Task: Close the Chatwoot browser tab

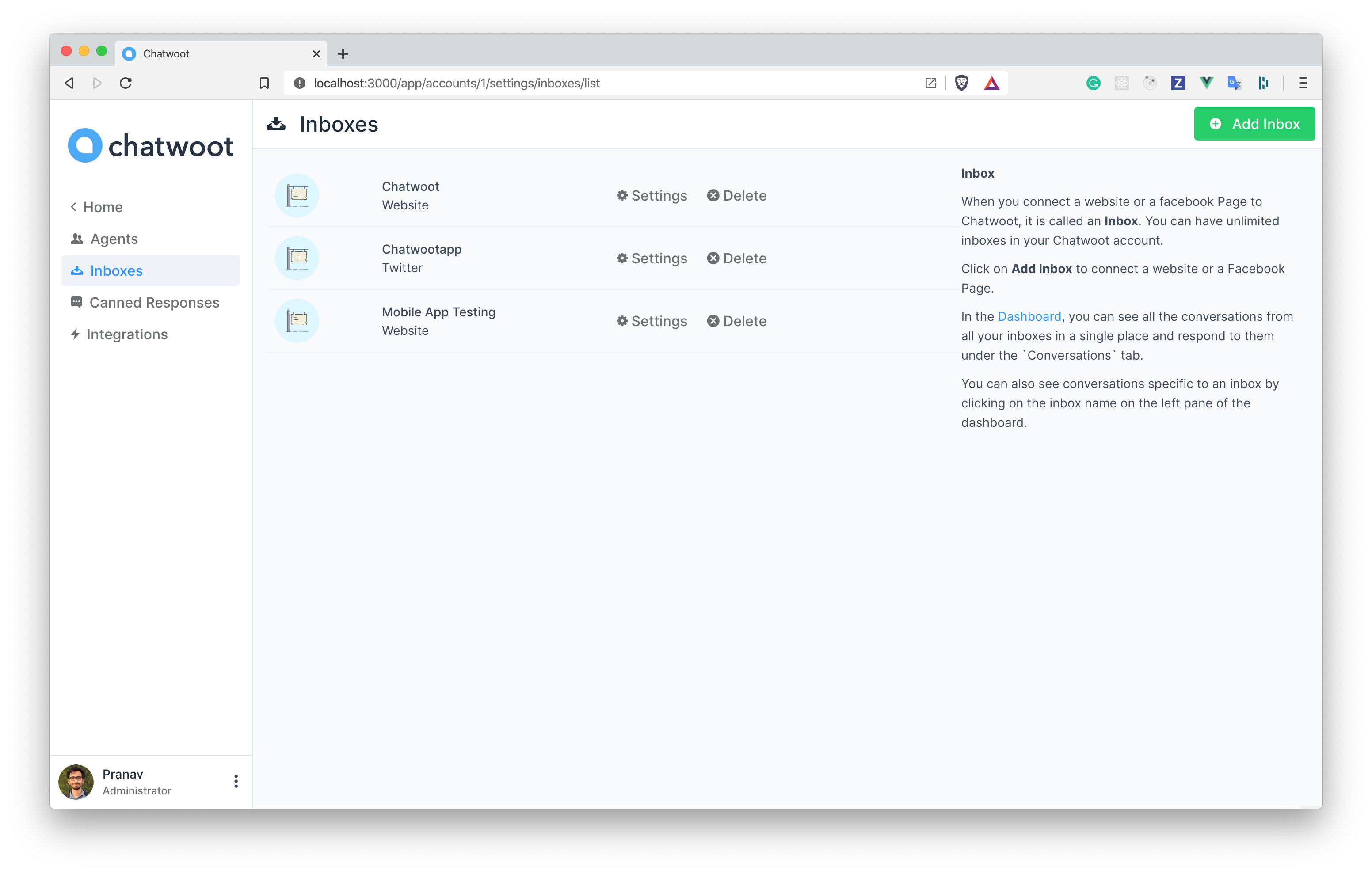Action: pyautogui.click(x=316, y=53)
